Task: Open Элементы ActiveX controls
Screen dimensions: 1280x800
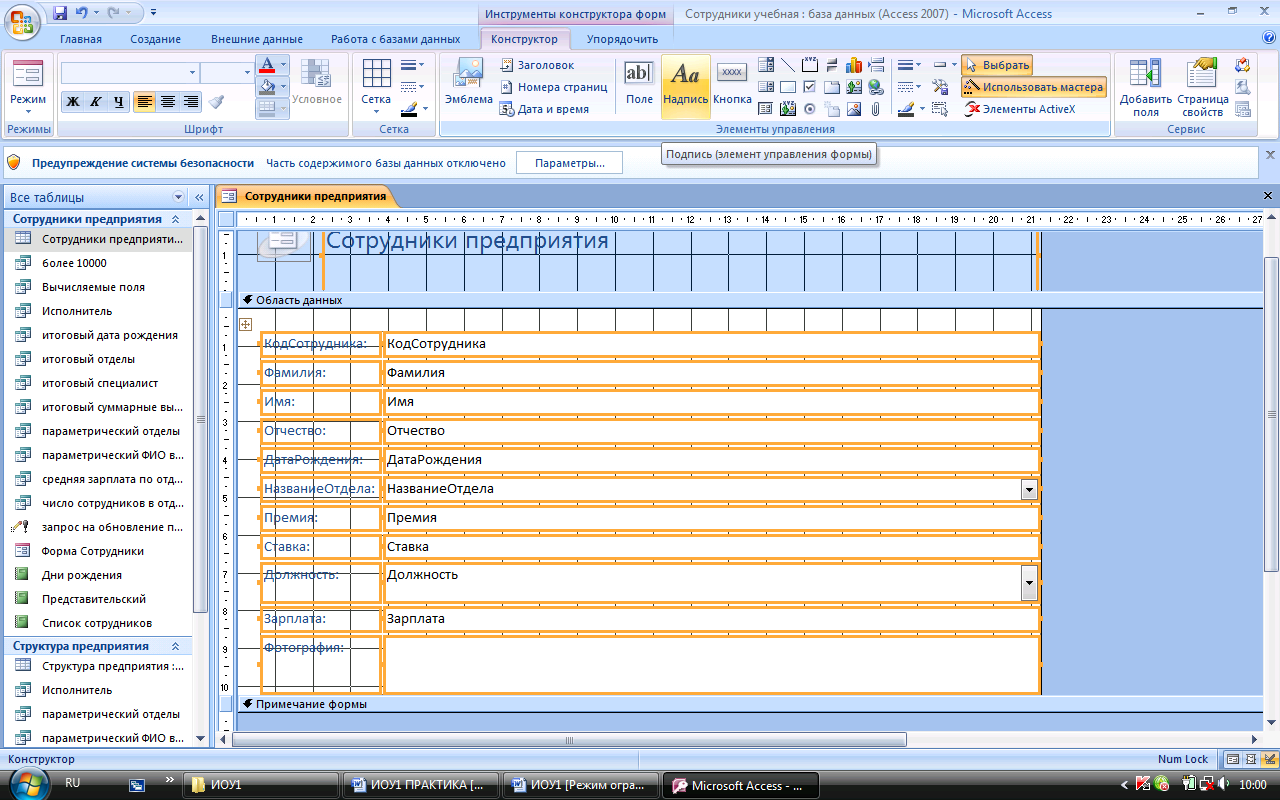Action: (1020, 109)
